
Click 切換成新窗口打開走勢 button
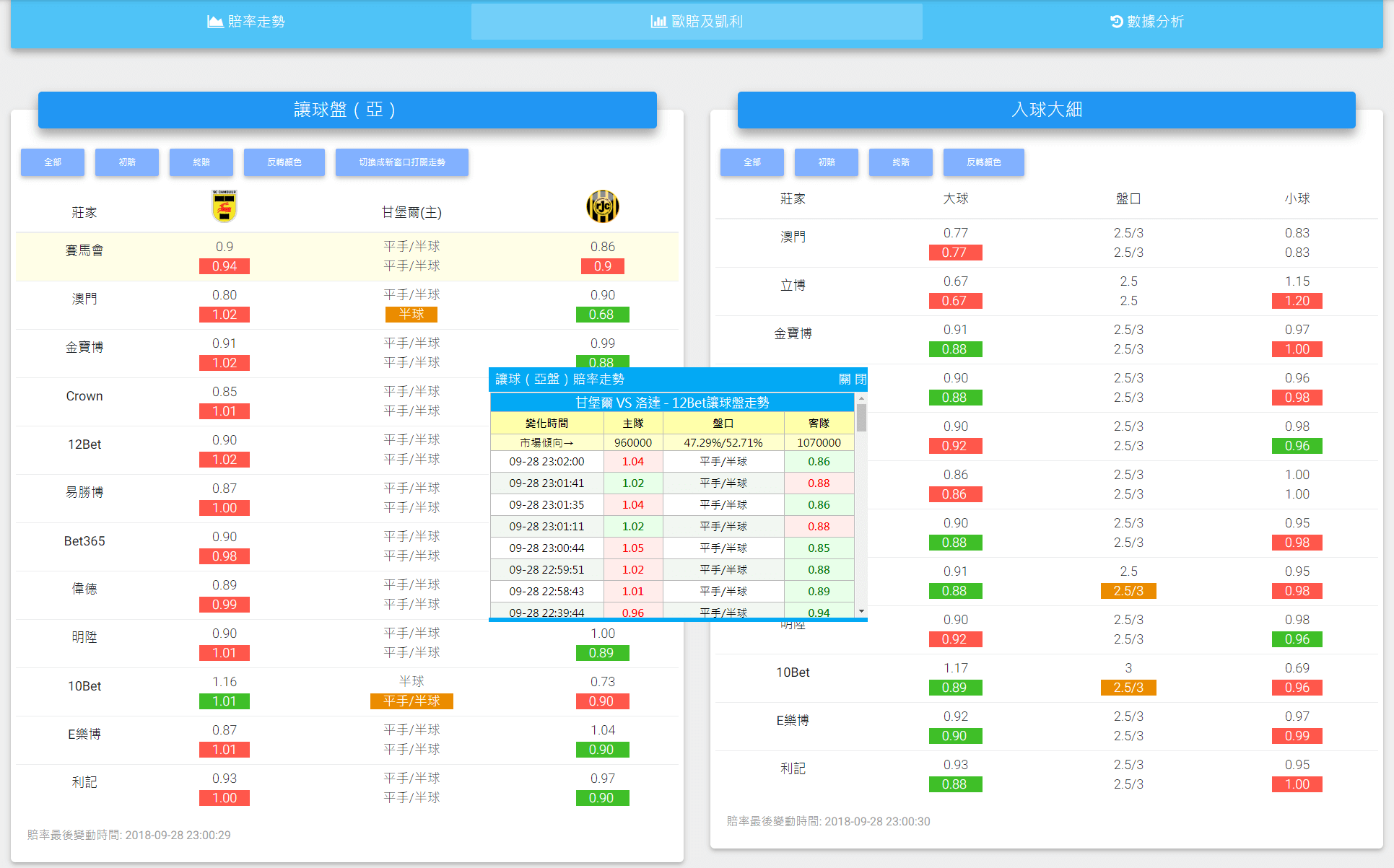tap(402, 162)
